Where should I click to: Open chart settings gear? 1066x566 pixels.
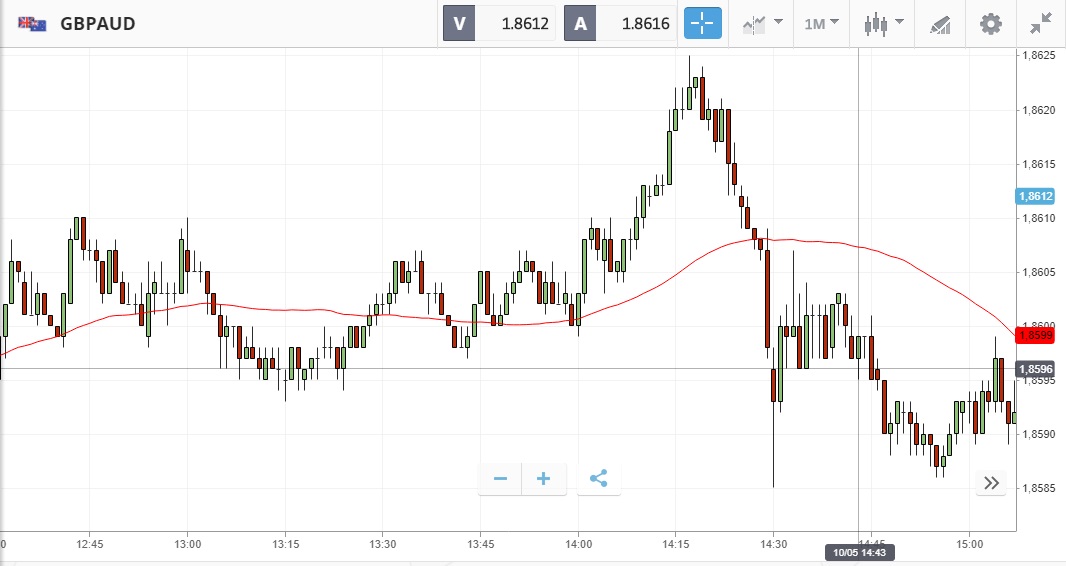coord(990,23)
